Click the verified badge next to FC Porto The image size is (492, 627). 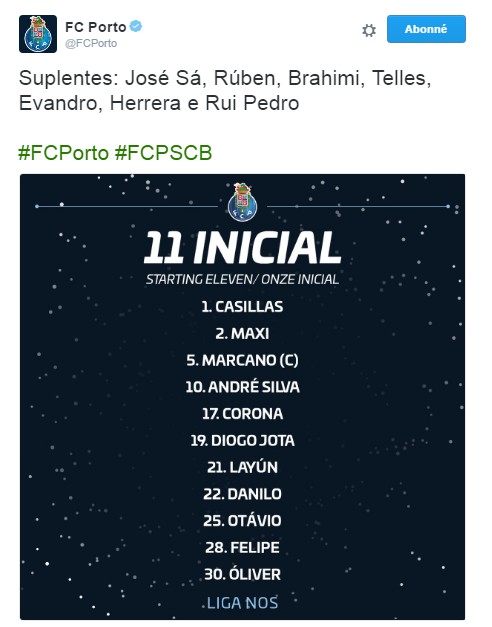click(136, 26)
